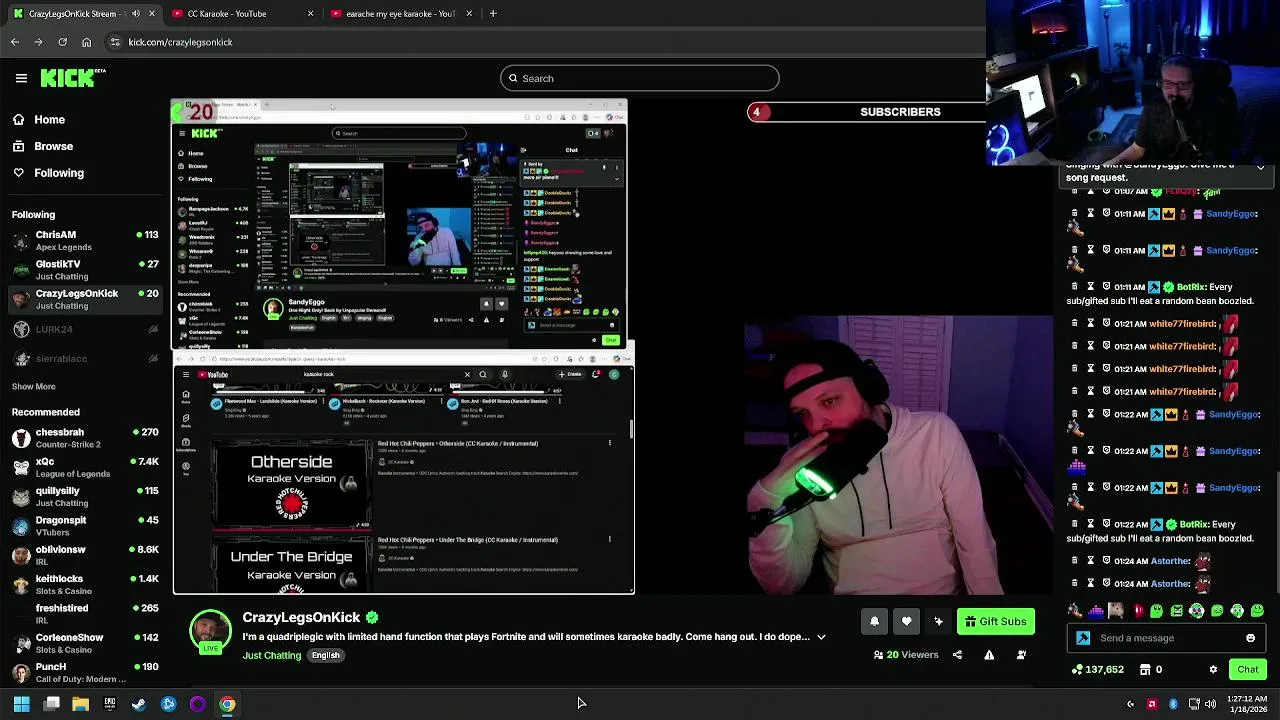Focus the Kick Search field
Image resolution: width=1280 pixels, height=720 pixels.
[640, 78]
